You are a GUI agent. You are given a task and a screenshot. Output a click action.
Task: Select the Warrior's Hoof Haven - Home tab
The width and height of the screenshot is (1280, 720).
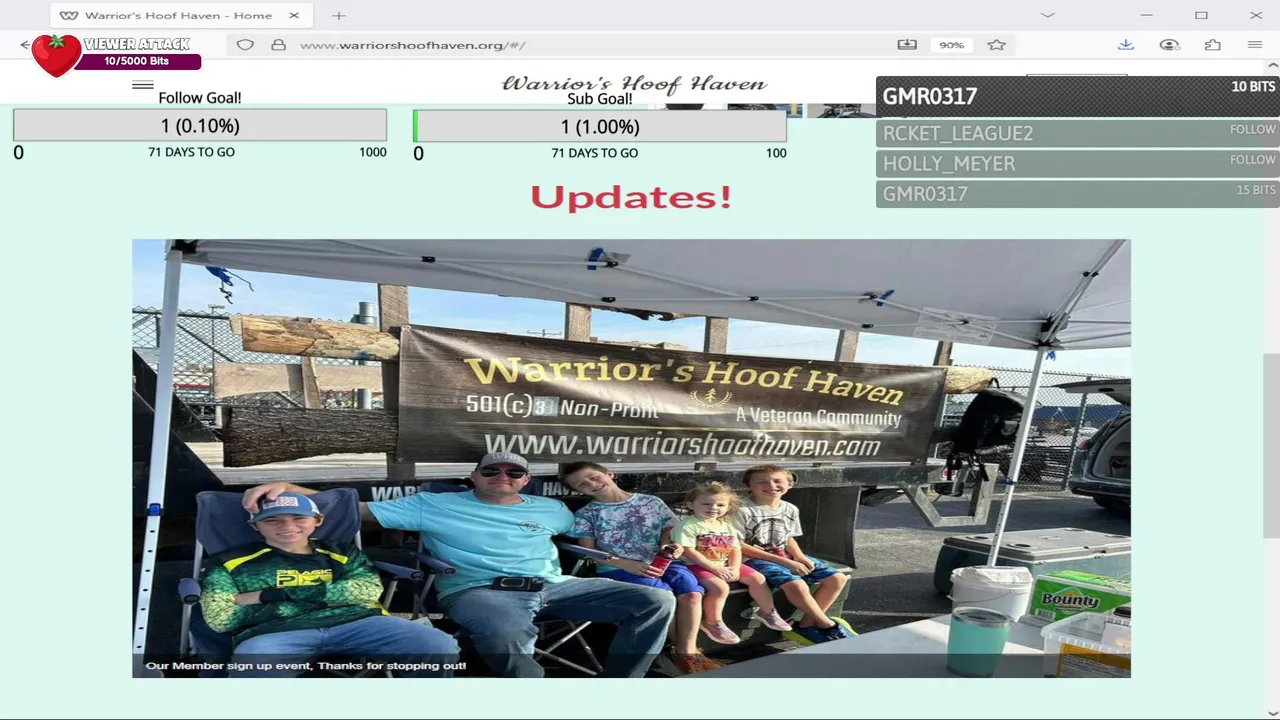179,15
